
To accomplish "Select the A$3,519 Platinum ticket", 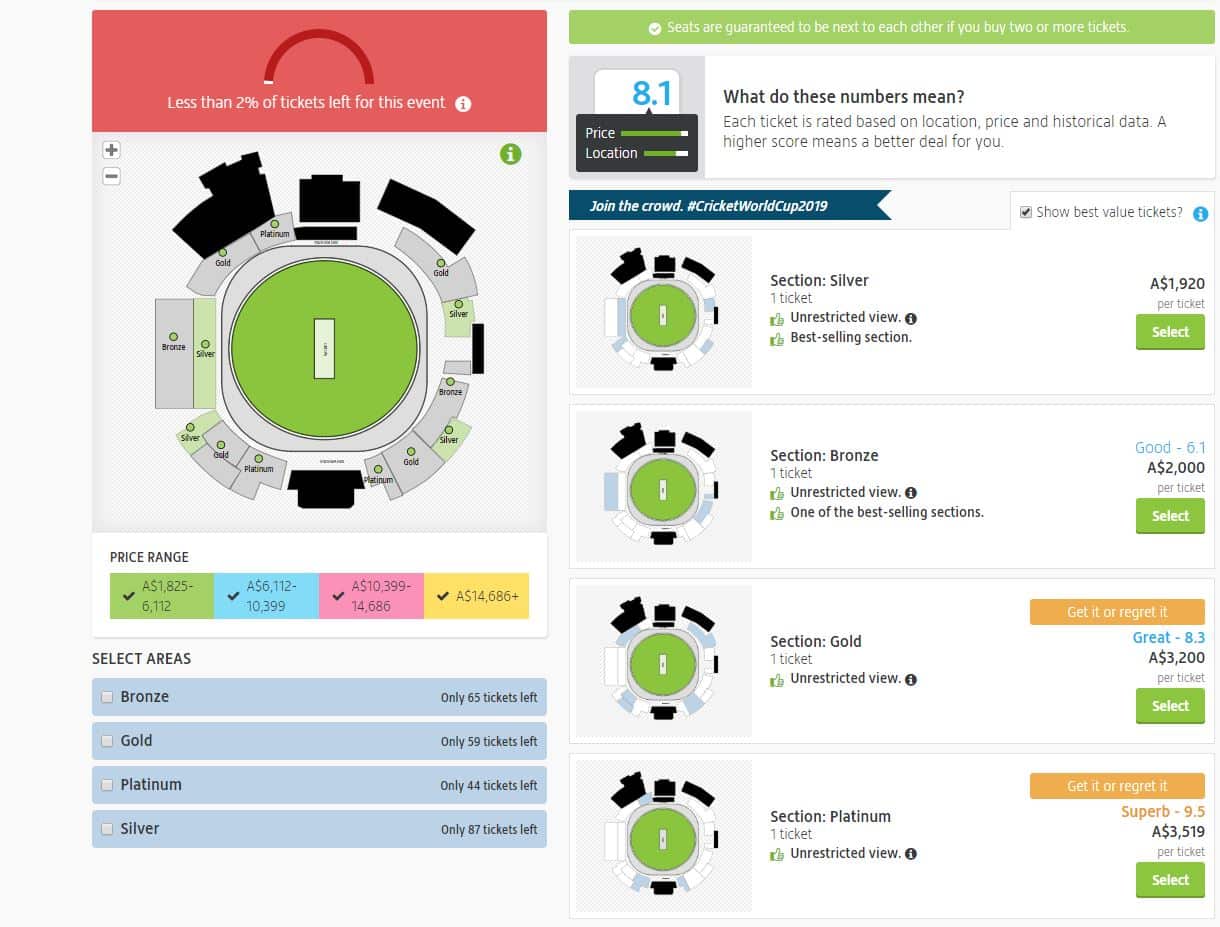I will (x=1170, y=880).
